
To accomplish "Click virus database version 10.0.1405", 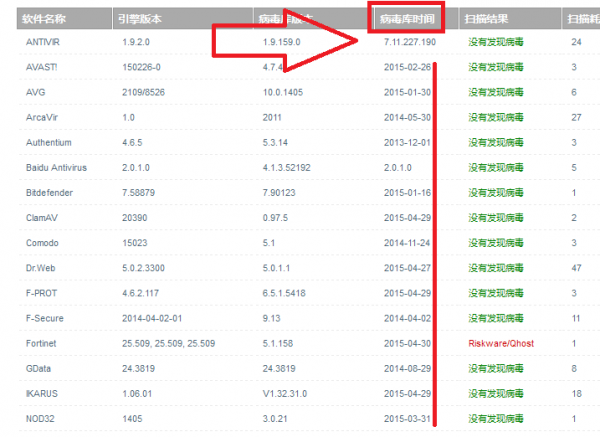I will tap(283, 92).
